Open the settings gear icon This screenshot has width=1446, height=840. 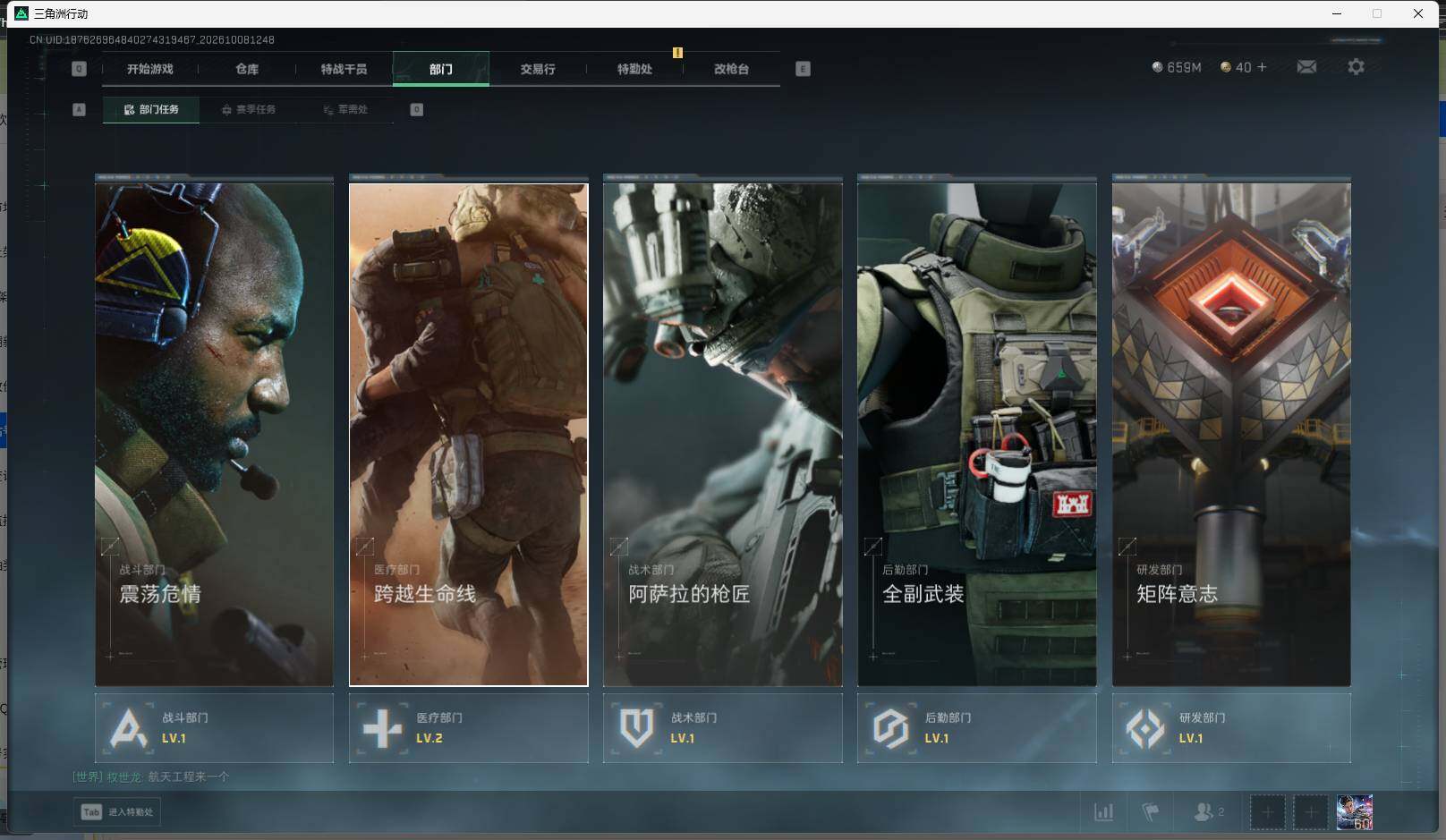pyautogui.click(x=1356, y=67)
